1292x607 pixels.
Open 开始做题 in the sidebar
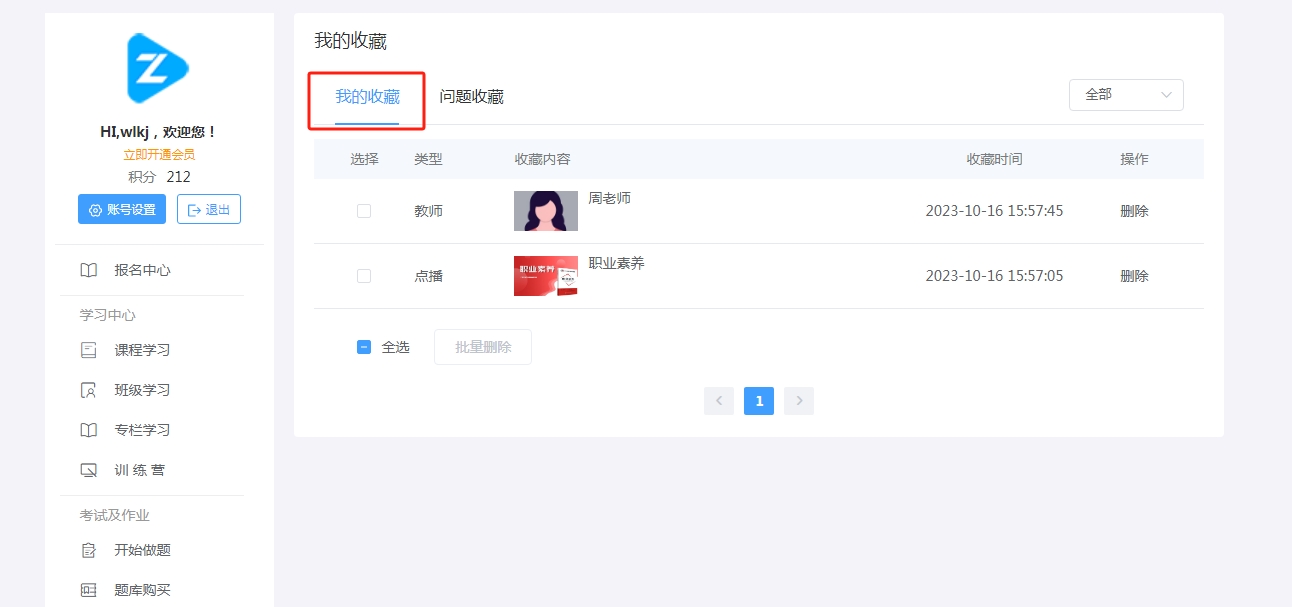(x=143, y=550)
